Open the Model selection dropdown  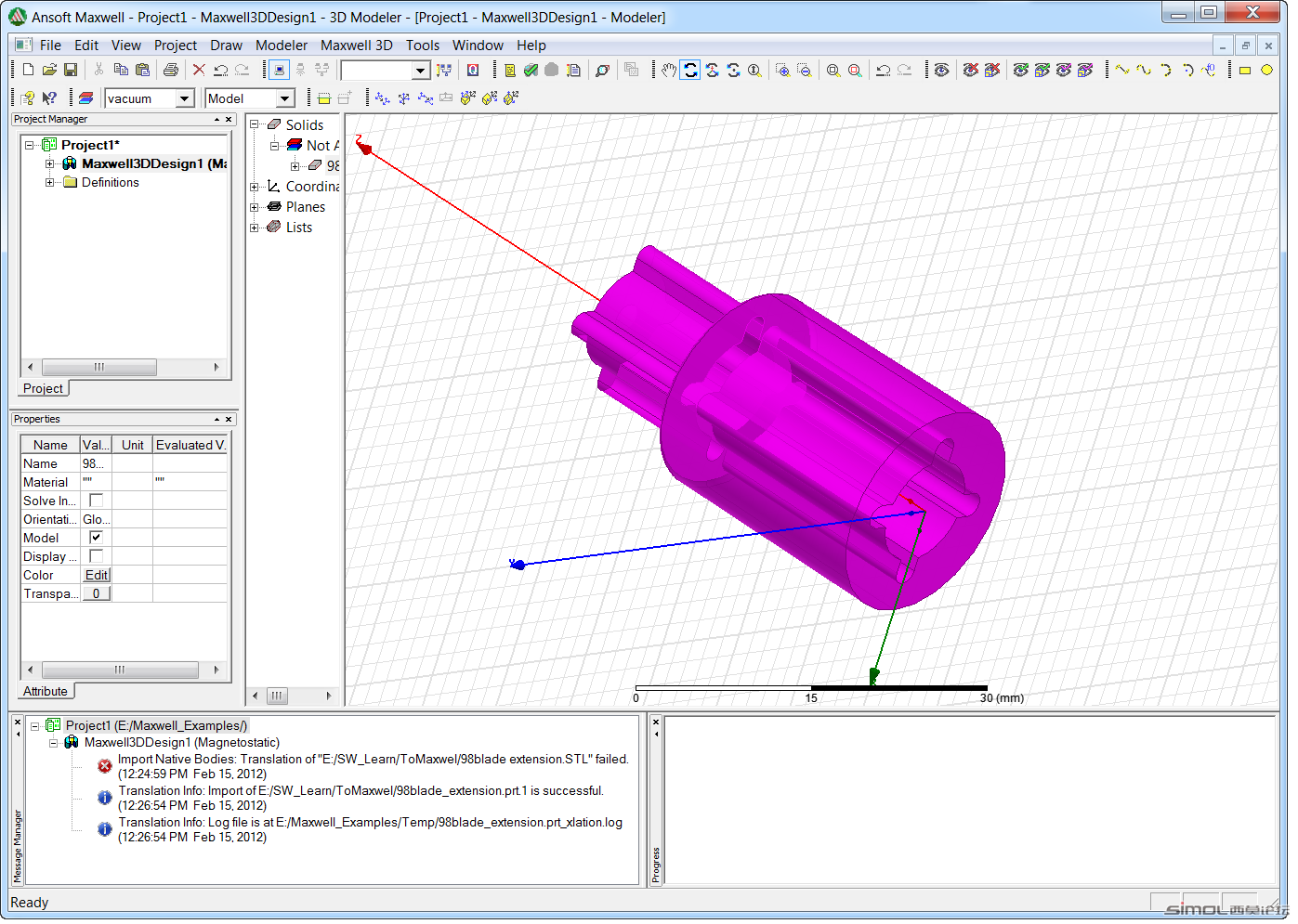click(x=285, y=98)
